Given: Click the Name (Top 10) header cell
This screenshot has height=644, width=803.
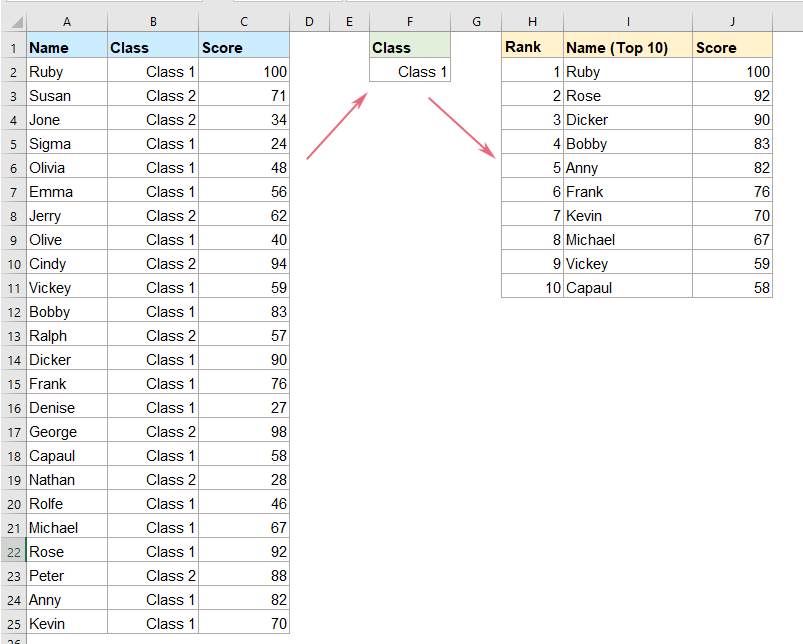Looking at the screenshot, I should (x=627, y=47).
